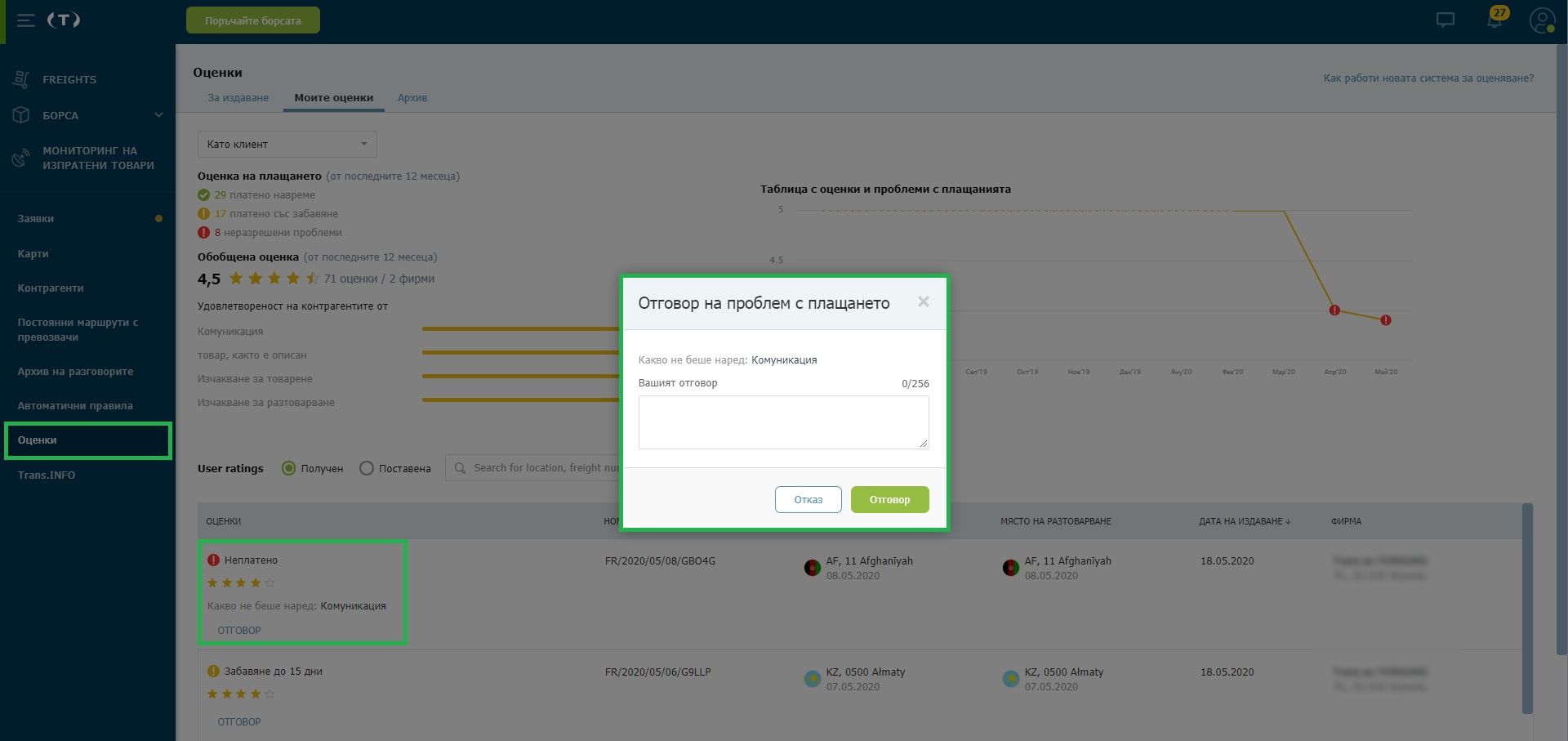Switch to За издаване tab

click(238, 98)
